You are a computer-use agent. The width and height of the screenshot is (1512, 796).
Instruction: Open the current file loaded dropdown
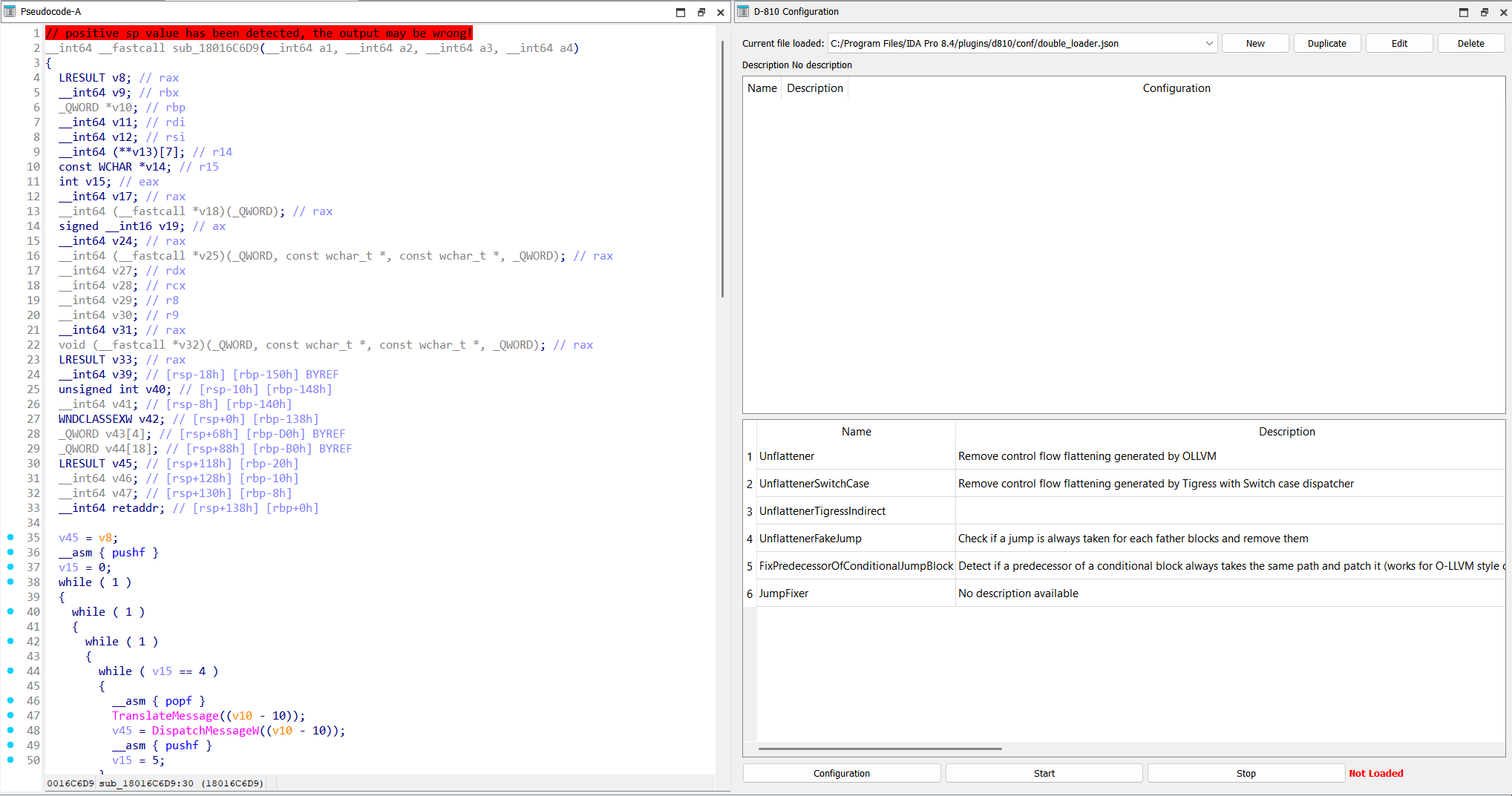pyautogui.click(x=1208, y=44)
